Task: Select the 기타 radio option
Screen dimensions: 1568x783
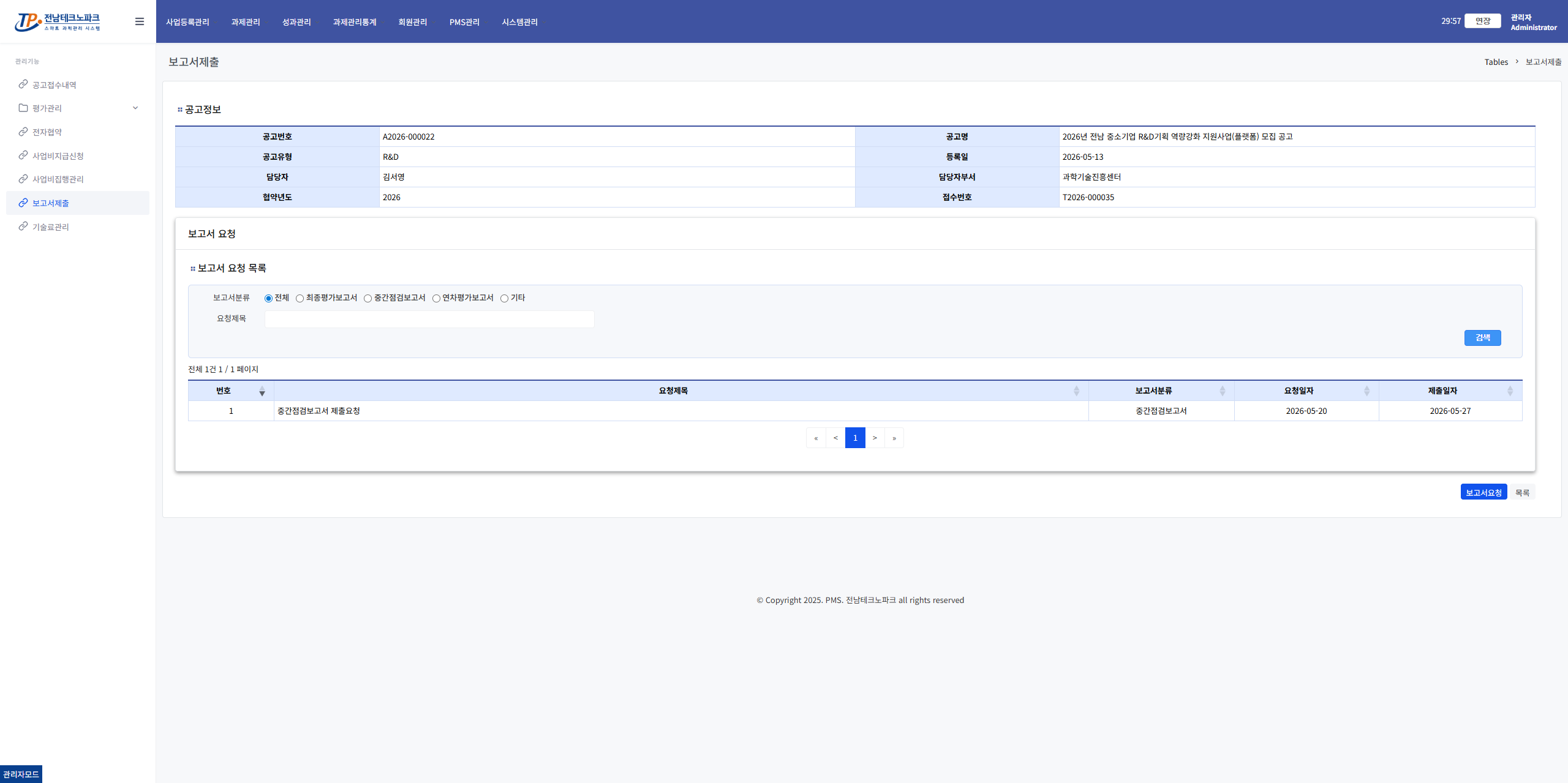Action: coord(504,298)
